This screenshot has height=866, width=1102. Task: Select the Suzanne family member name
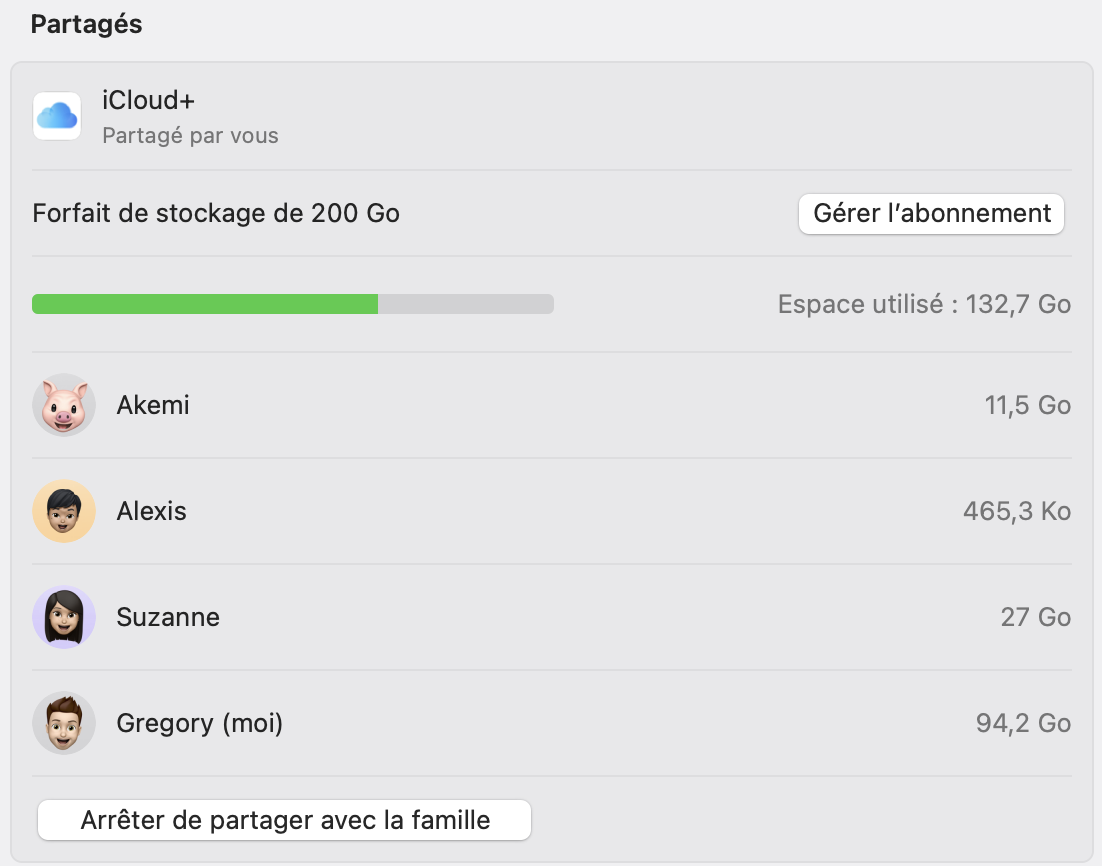pyautogui.click(x=168, y=617)
